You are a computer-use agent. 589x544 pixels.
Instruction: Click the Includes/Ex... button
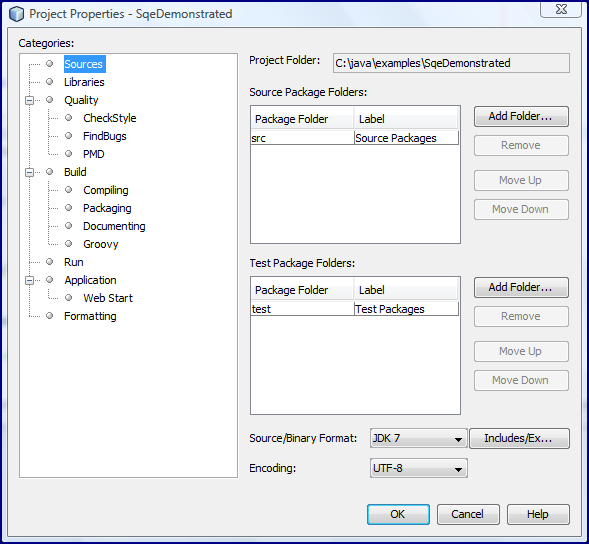point(520,438)
